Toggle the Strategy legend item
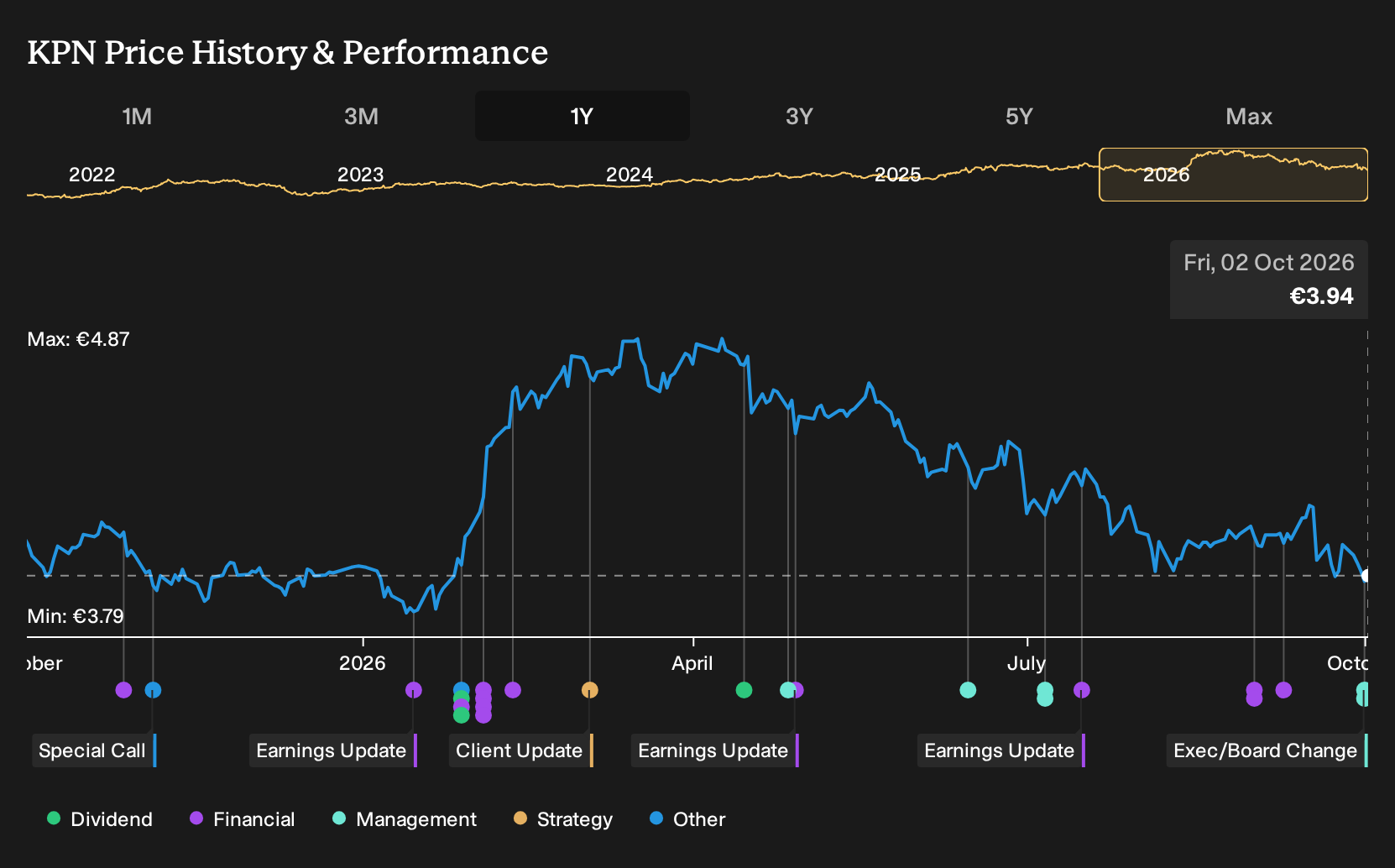1395x868 pixels. [563, 819]
